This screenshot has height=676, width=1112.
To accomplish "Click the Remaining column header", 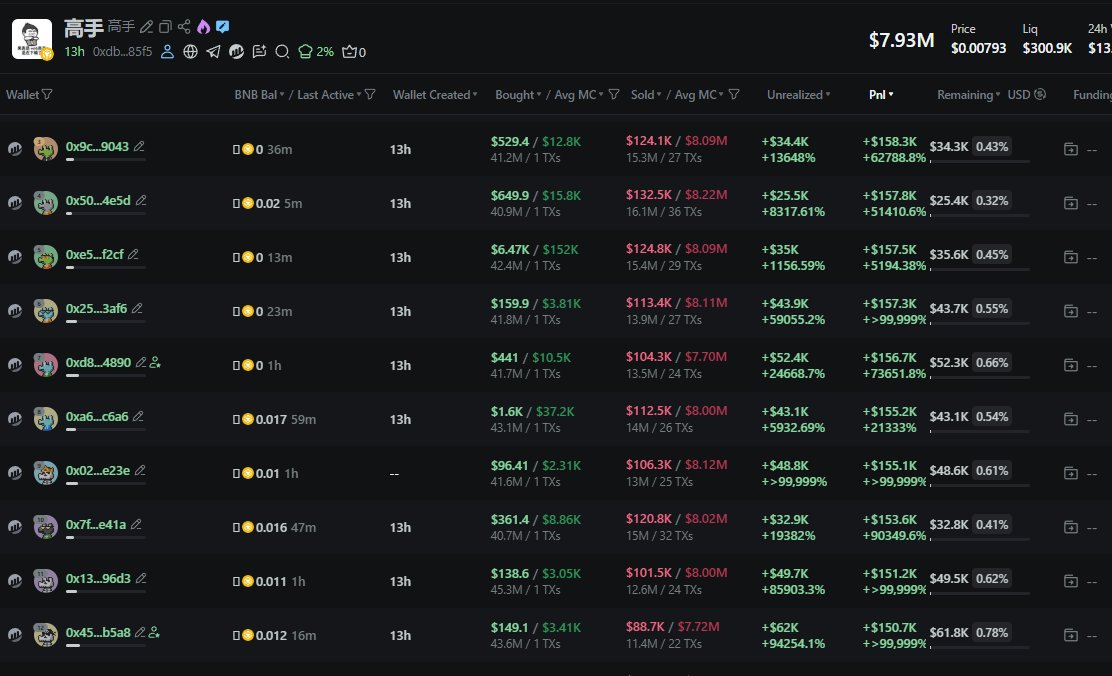I will click(x=965, y=95).
